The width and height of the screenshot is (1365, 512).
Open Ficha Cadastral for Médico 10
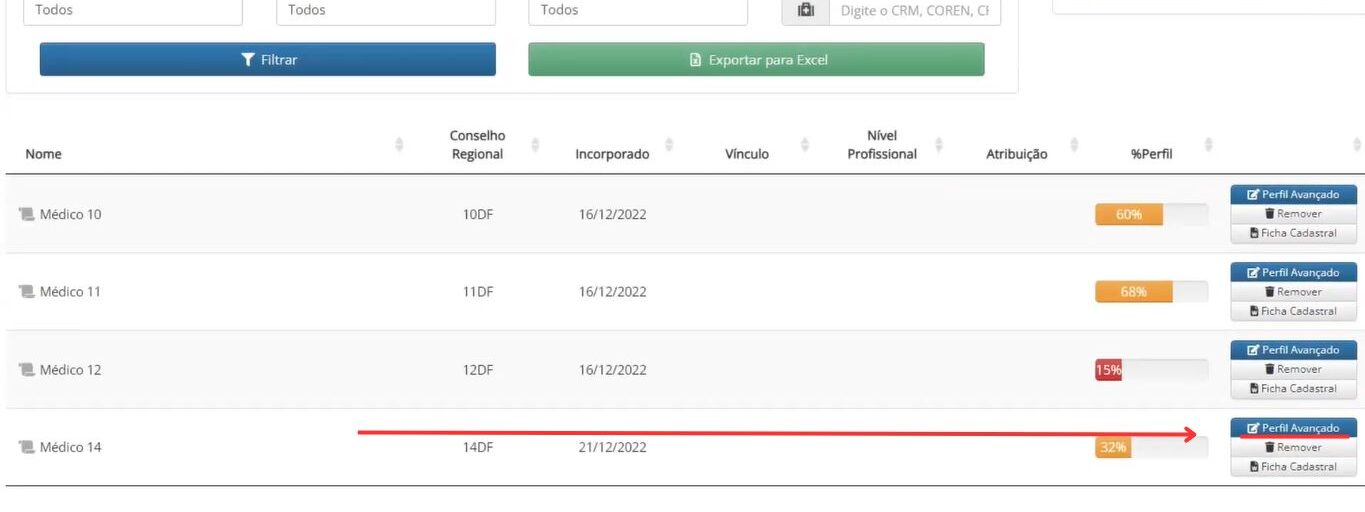click(1293, 233)
